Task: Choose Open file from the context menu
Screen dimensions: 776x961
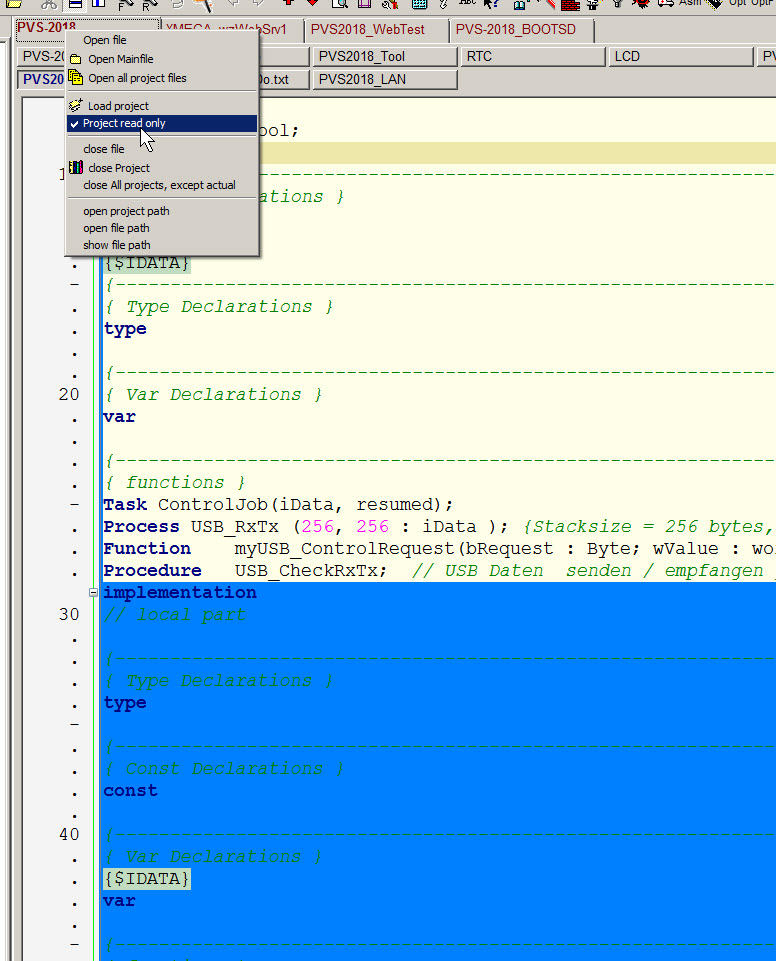Action: (x=162, y=40)
